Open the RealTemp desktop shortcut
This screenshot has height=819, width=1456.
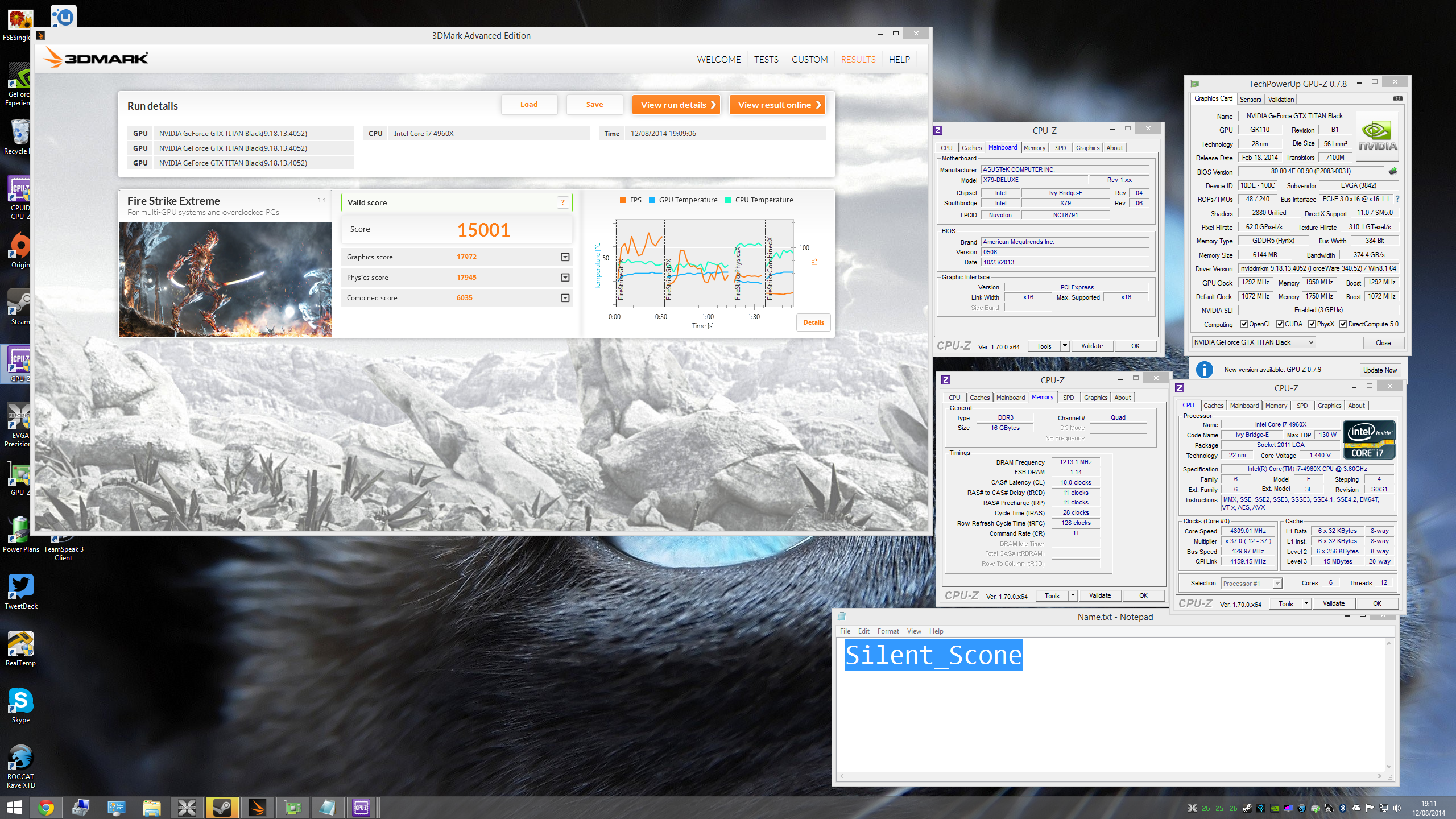pyautogui.click(x=20, y=648)
